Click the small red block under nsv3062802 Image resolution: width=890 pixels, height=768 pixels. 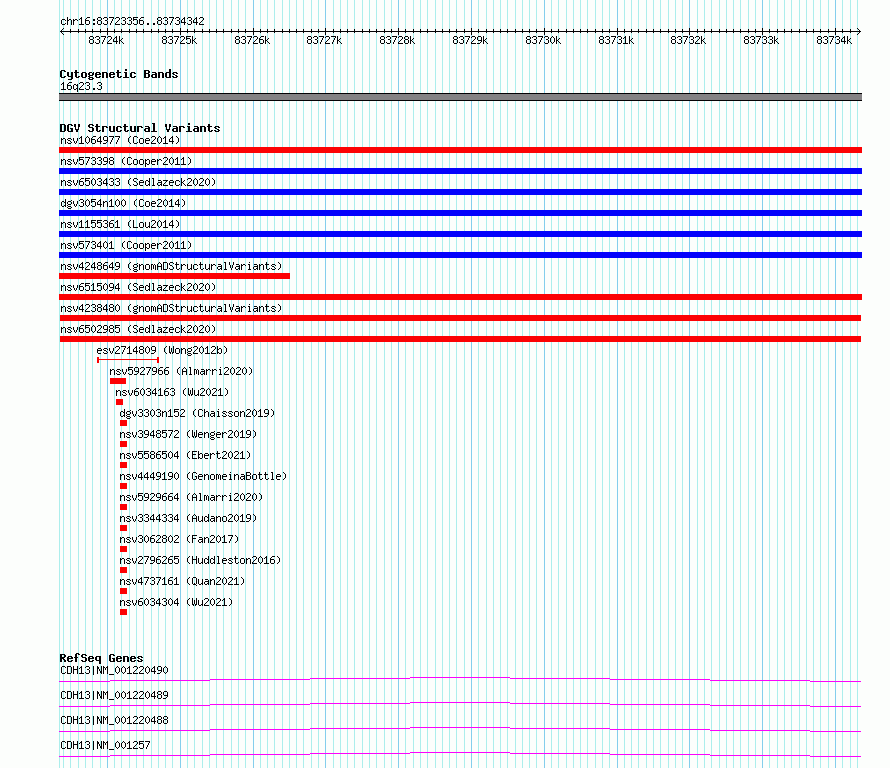pos(123,549)
